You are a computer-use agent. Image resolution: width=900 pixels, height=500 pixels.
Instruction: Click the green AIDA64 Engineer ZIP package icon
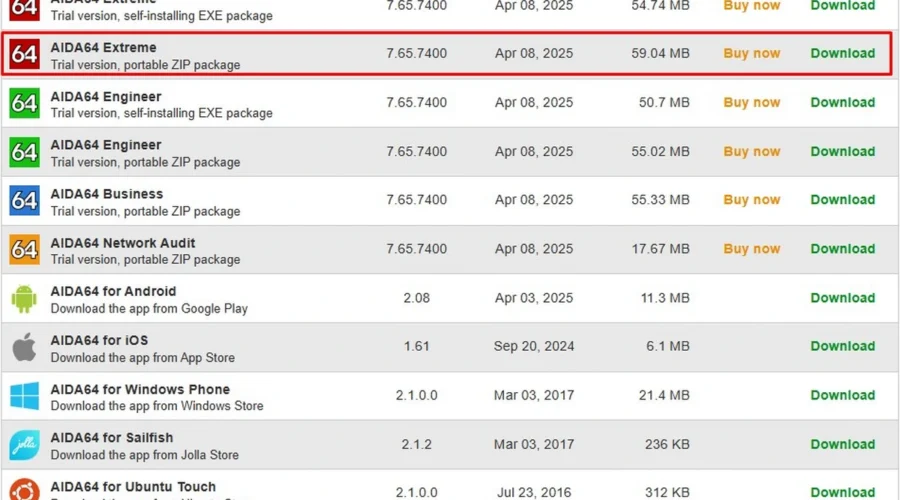tap(24, 152)
